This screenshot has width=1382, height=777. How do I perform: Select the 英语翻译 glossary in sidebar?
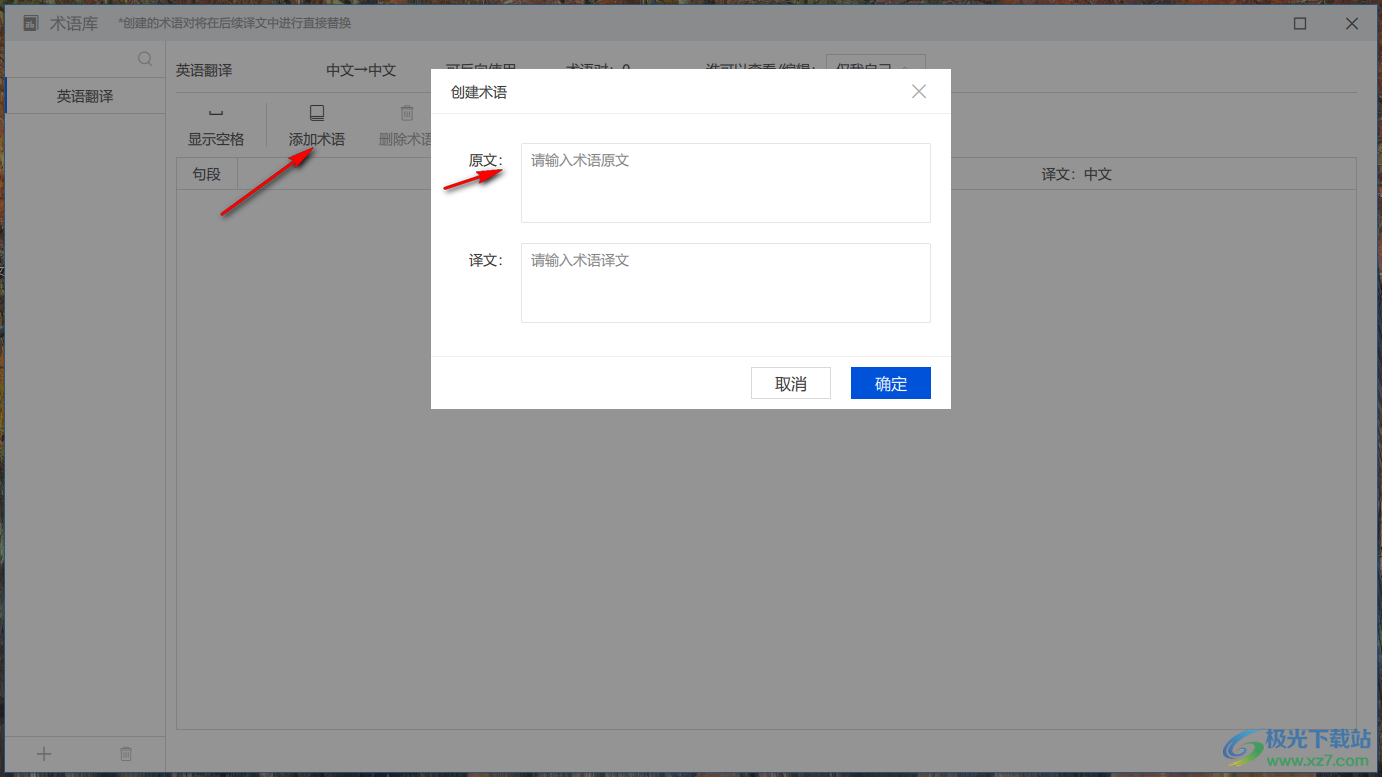click(x=85, y=97)
